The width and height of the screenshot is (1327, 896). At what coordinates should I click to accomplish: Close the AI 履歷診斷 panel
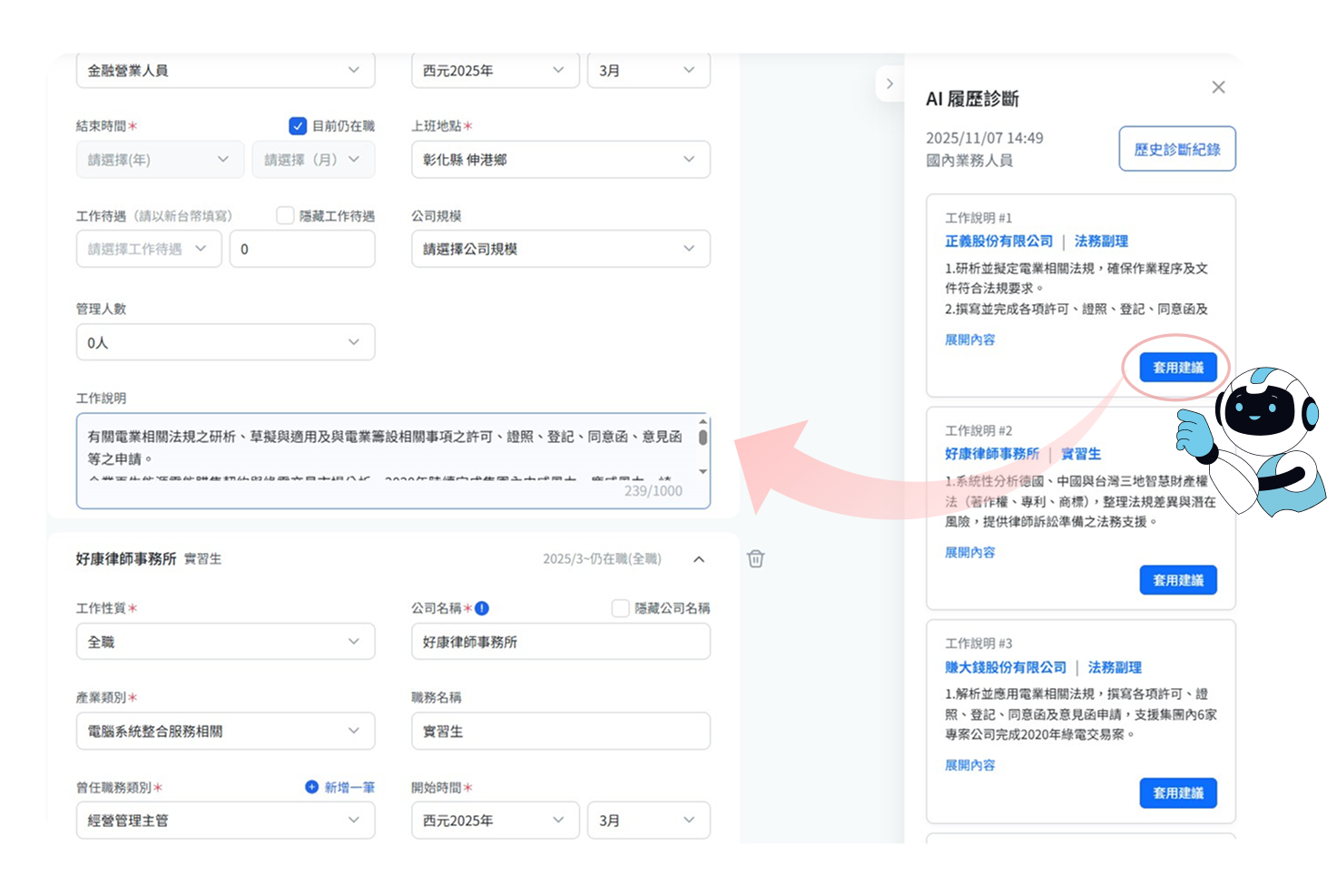click(1218, 87)
